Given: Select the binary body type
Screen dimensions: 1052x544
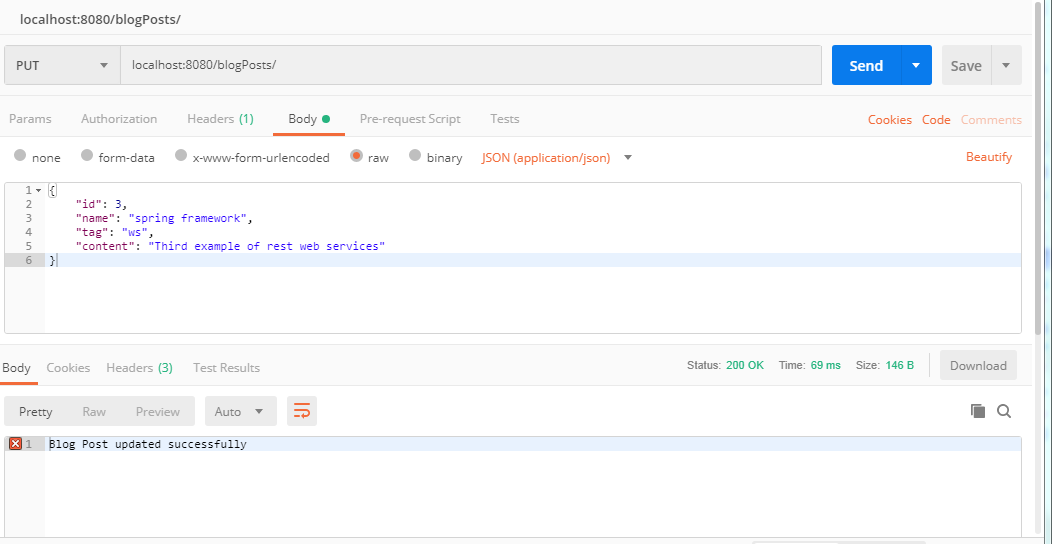Looking at the screenshot, I should pos(415,156).
